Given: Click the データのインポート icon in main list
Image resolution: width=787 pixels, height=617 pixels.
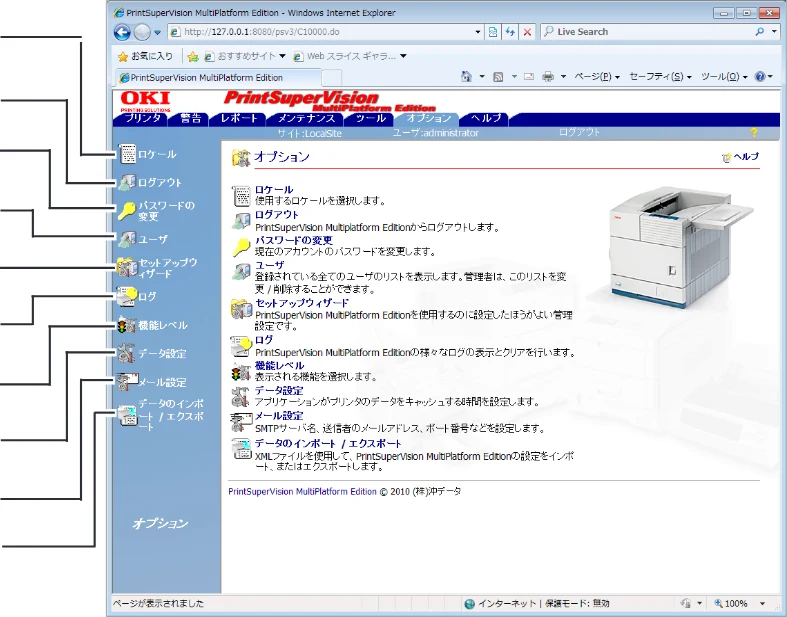Looking at the screenshot, I should 241,449.
